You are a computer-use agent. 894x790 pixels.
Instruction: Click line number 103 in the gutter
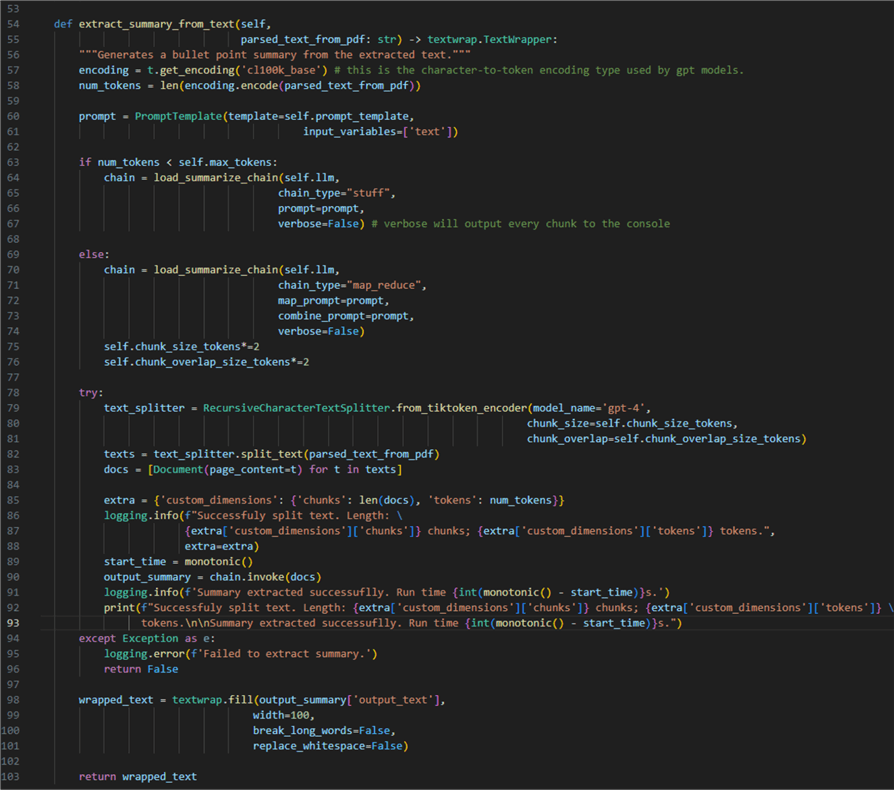click(10, 776)
